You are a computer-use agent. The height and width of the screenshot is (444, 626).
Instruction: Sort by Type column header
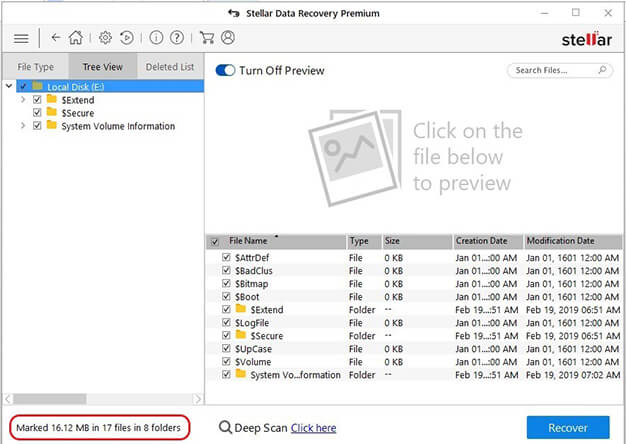click(363, 241)
